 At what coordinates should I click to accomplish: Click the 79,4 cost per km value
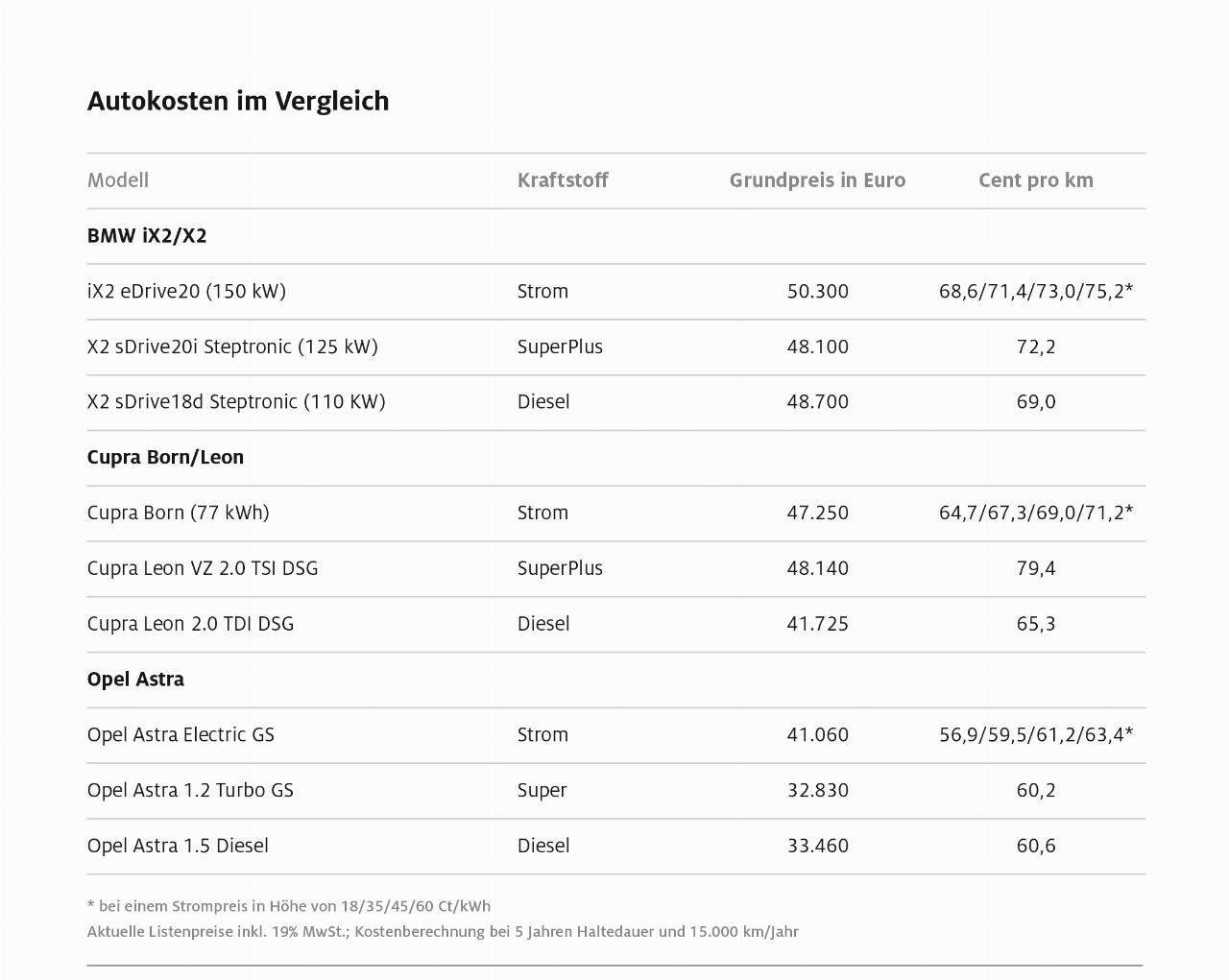1035,568
